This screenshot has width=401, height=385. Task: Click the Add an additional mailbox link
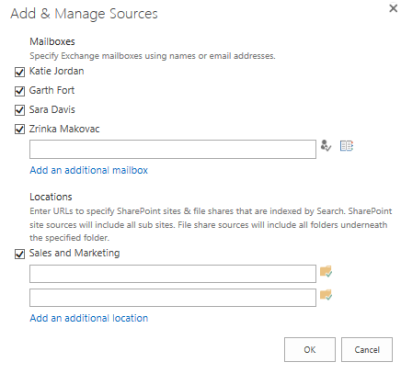[89, 170]
